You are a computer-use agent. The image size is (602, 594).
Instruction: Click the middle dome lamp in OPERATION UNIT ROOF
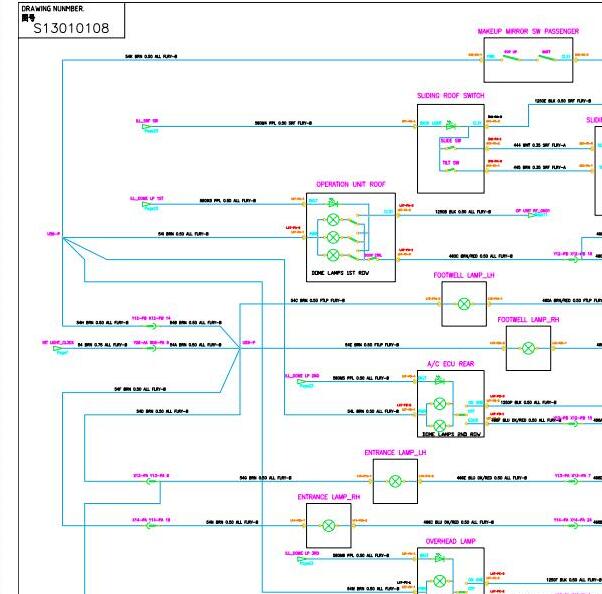[x=333, y=237]
